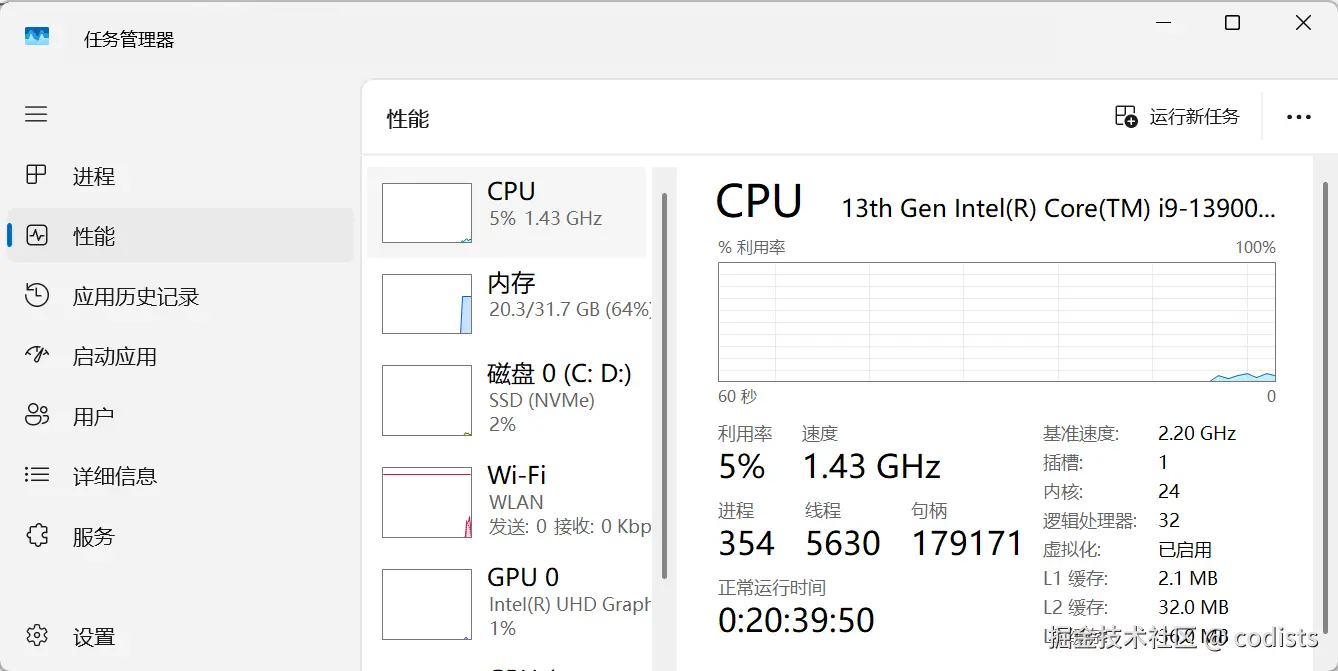Screen dimensions: 1338x671
Task: Click the Details list icon
Action: point(37,476)
